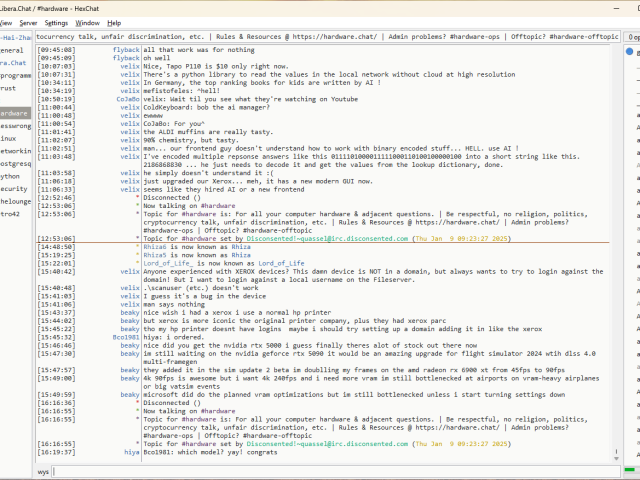Screen dimensions: 640x480
Task: Click nickname CoJaBo at the 10:50:19 message
Action: coord(128,99)
